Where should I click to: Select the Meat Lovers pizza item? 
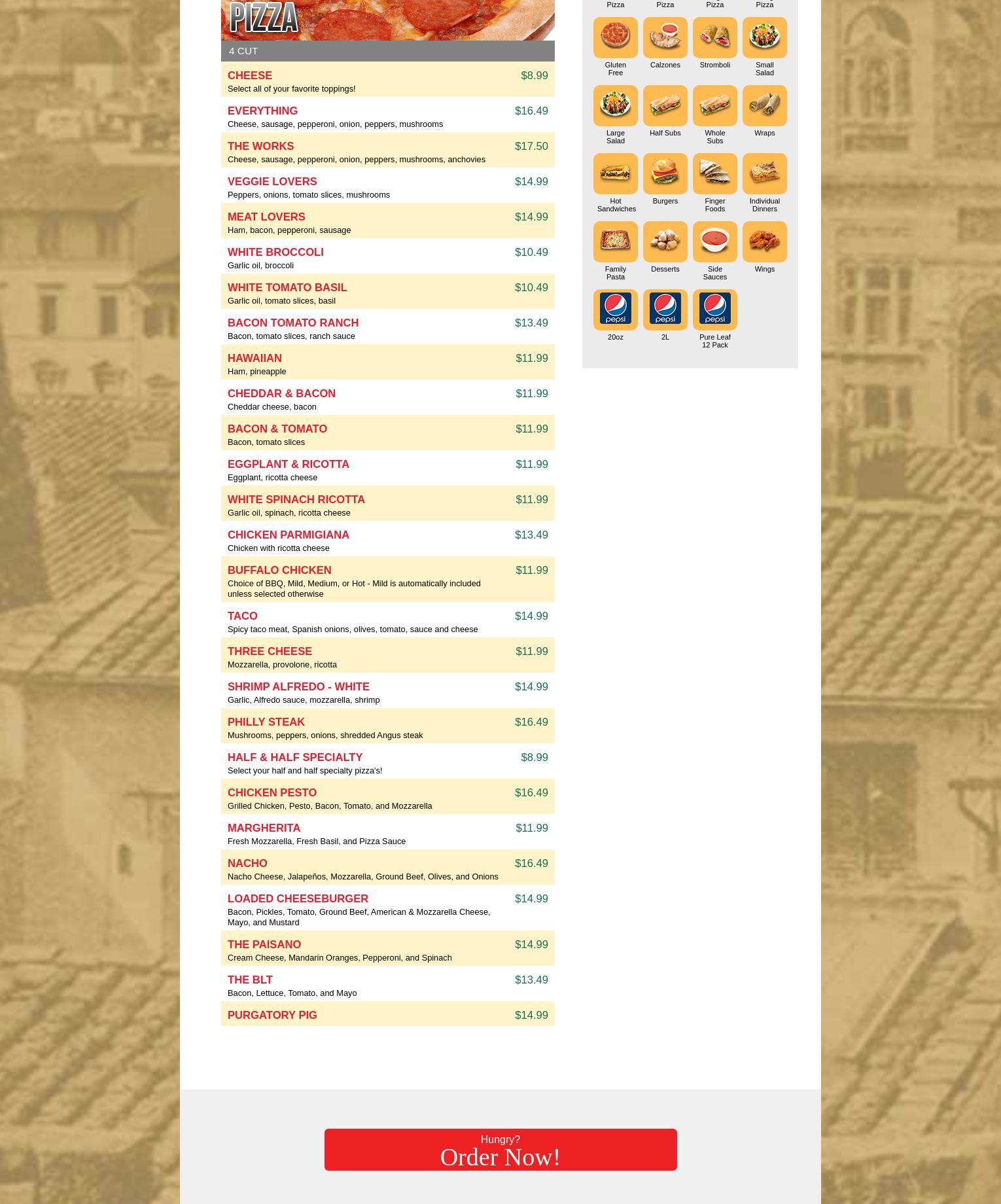[266, 217]
